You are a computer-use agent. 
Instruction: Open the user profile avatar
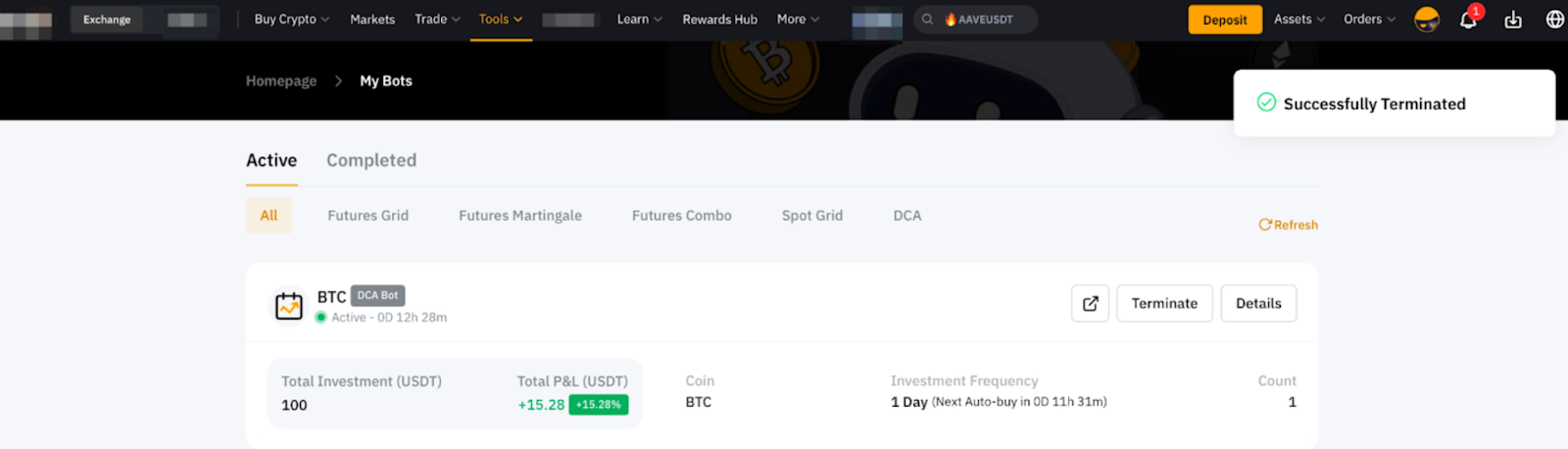[1427, 20]
